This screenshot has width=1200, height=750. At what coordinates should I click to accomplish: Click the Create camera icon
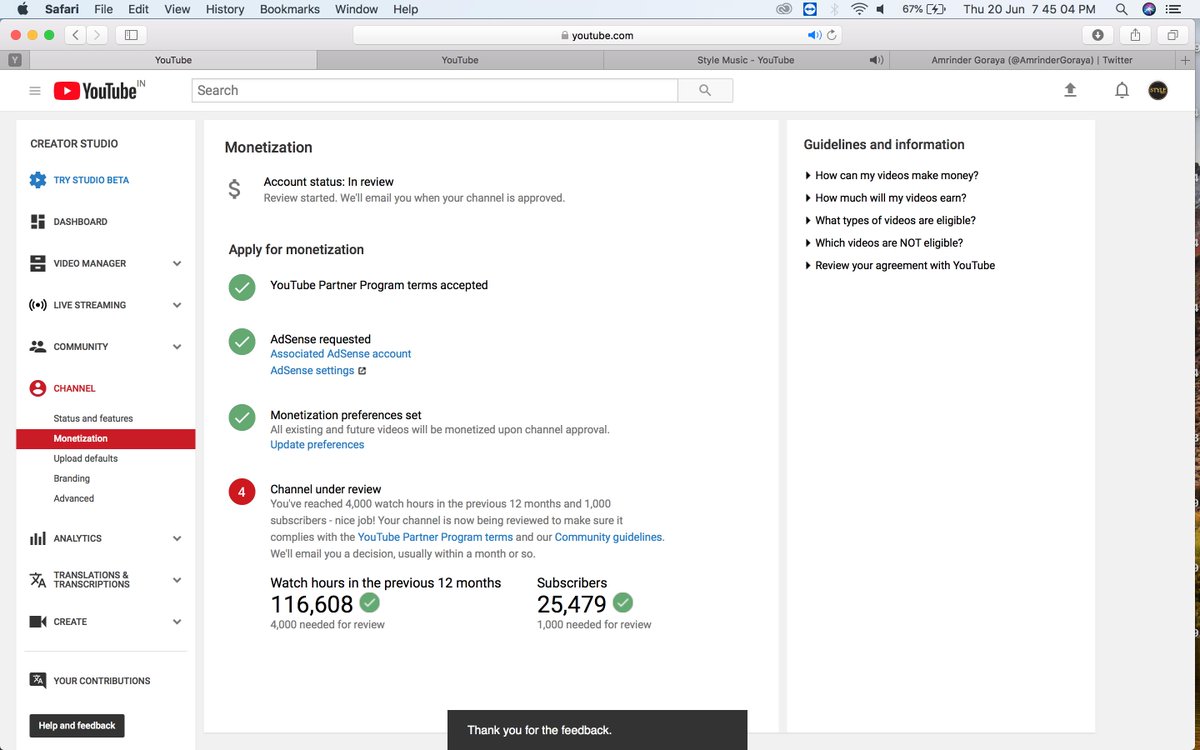[38, 622]
